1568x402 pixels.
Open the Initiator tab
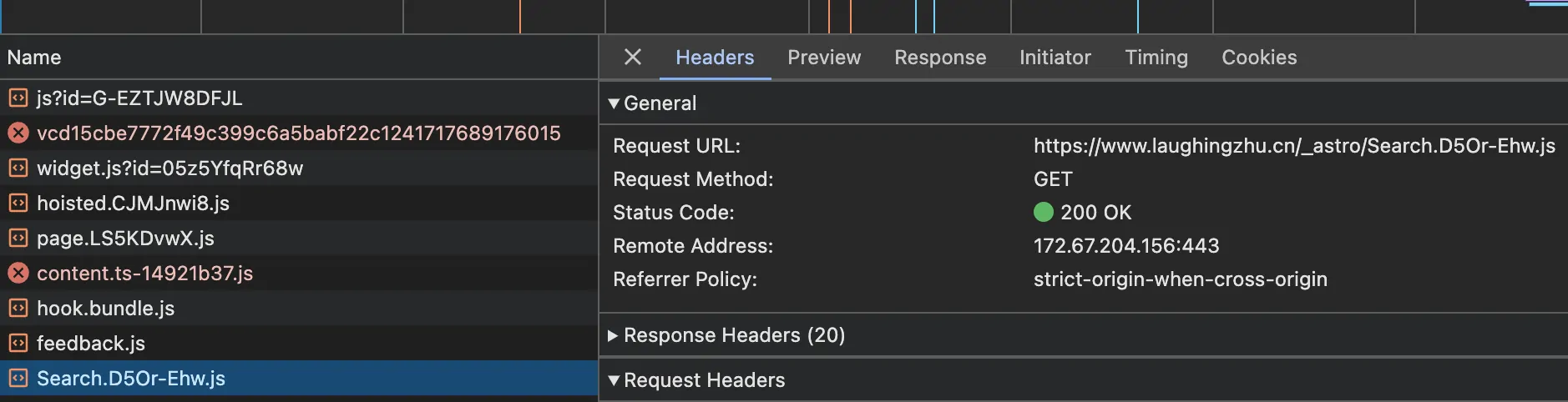1055,58
